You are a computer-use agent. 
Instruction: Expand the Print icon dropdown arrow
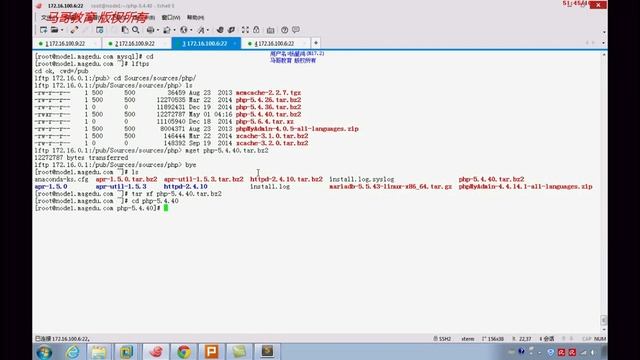[158, 30]
